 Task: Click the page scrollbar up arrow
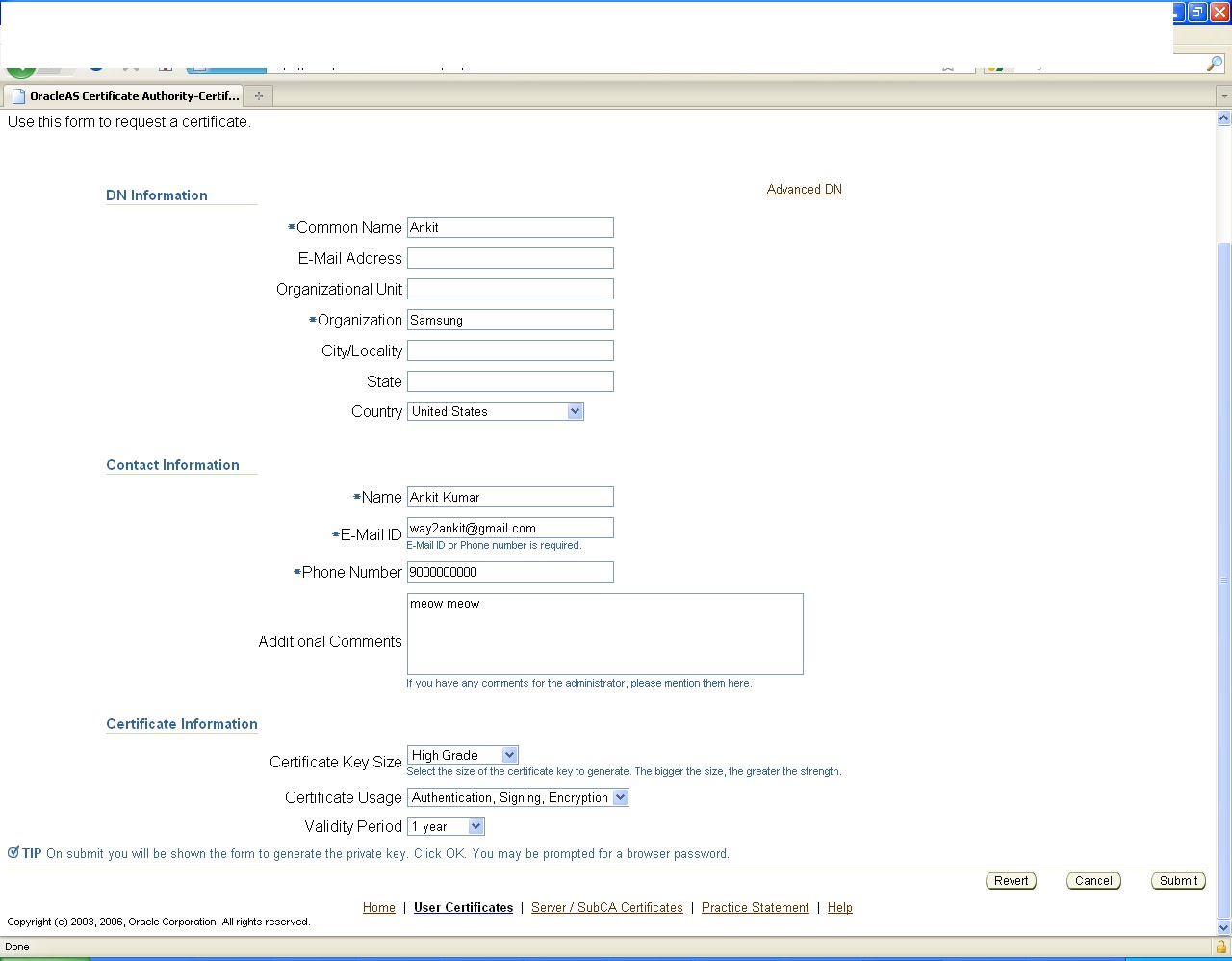pyautogui.click(x=1224, y=118)
